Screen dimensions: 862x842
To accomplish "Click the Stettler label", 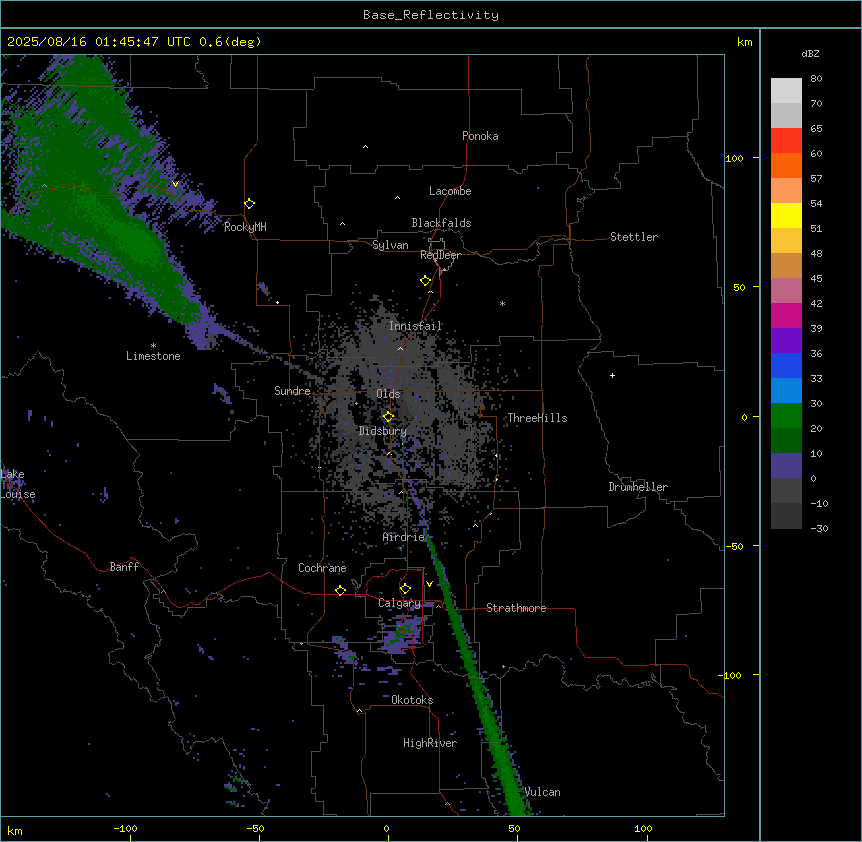I will [x=634, y=237].
